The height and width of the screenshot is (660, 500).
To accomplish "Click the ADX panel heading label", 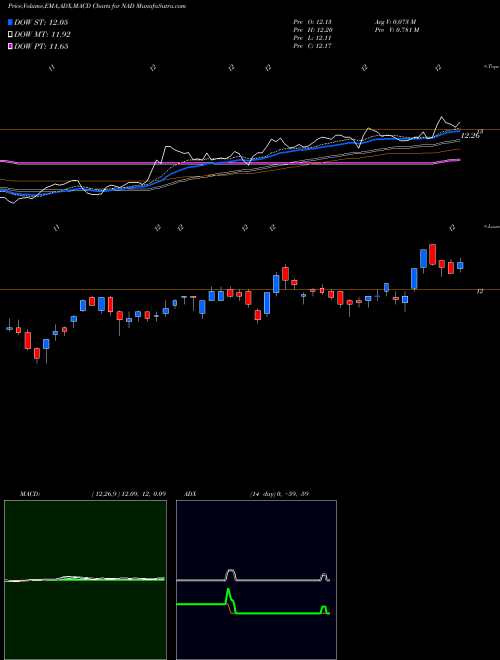I will point(191,494).
